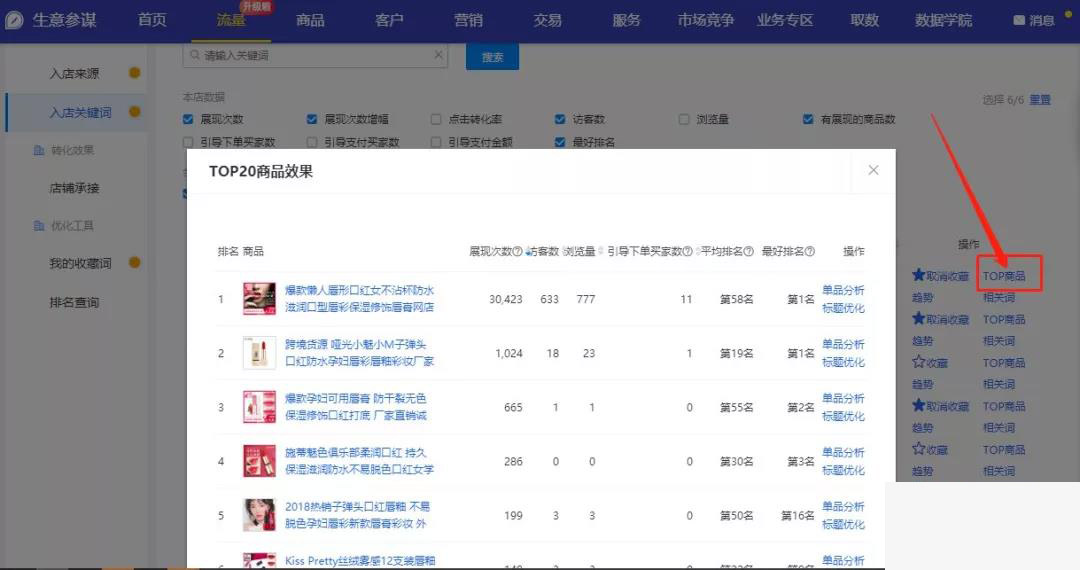Clear search box with the X icon
Screen dimensions: 1080x570
point(438,56)
